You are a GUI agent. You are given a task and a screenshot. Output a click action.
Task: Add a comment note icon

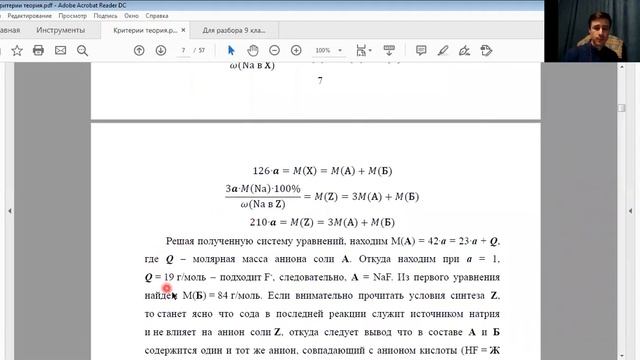click(421, 50)
